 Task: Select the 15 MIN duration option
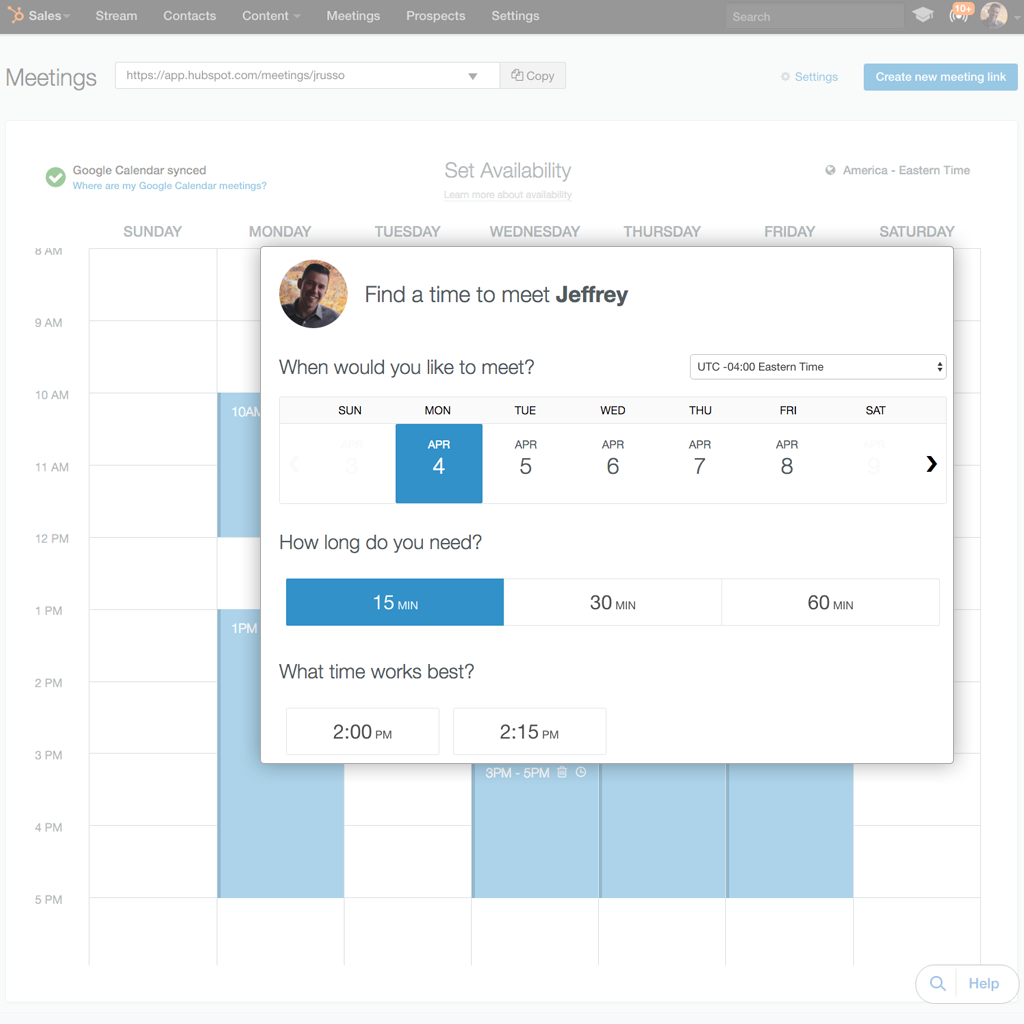[x=394, y=602]
